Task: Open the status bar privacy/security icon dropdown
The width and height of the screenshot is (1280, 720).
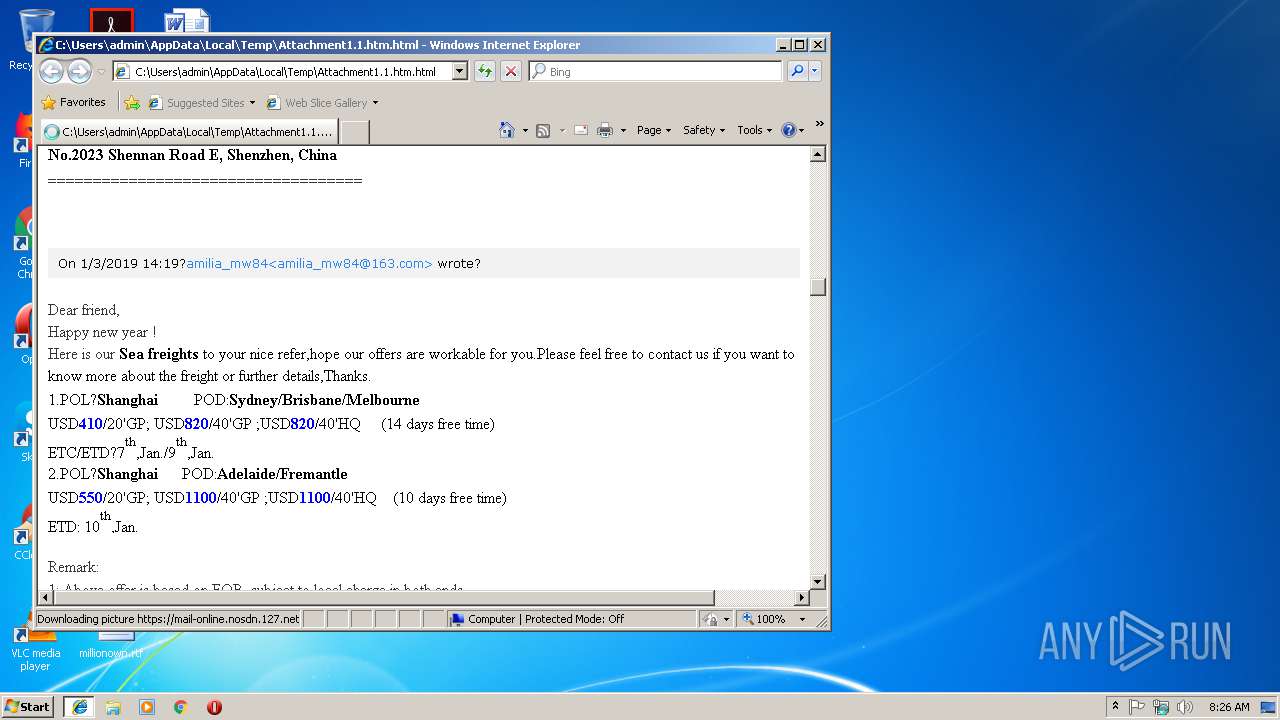Action: (716, 619)
